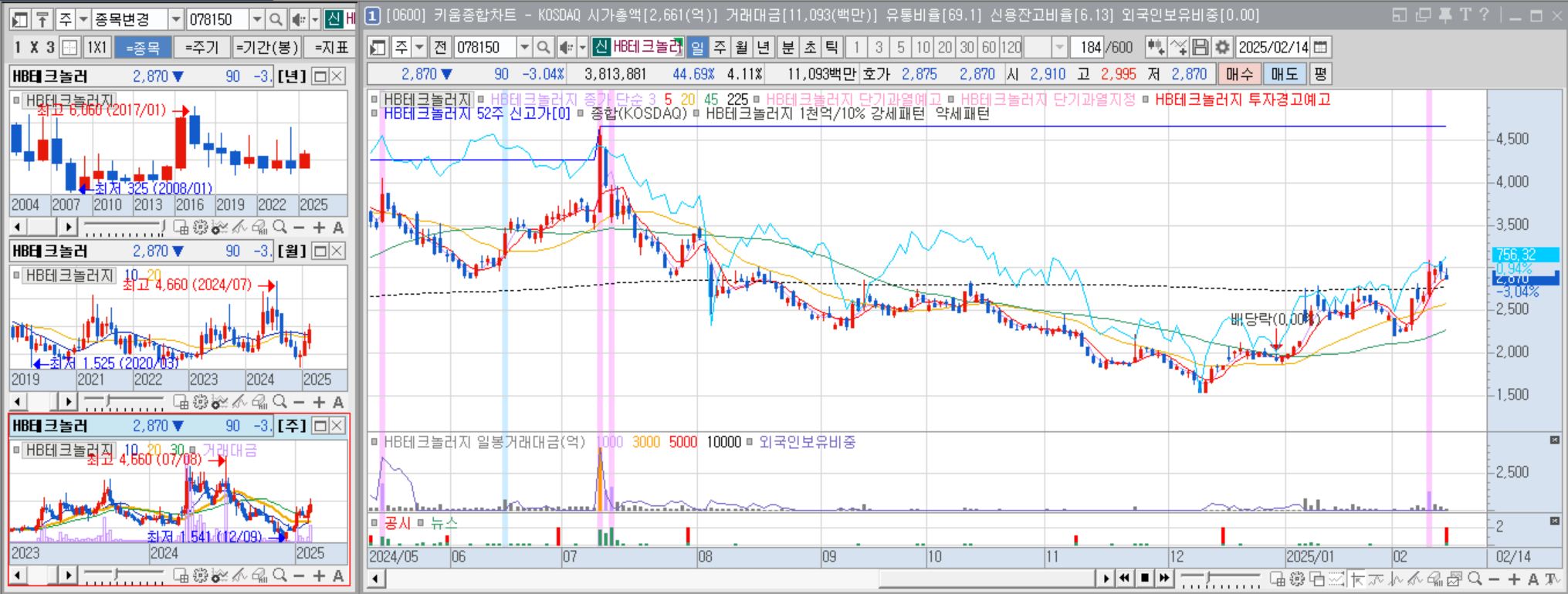Click the 1X1 layout button
Screen dimensions: 1568x594
point(97,48)
